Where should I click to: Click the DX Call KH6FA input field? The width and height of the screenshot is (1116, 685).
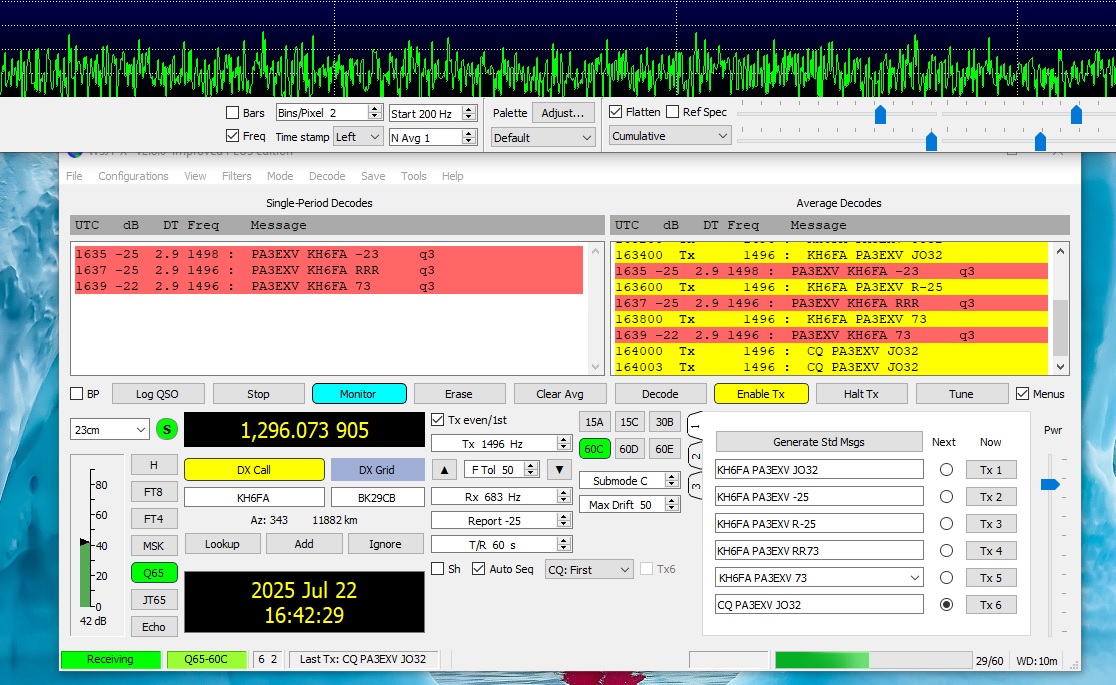[x=254, y=498]
